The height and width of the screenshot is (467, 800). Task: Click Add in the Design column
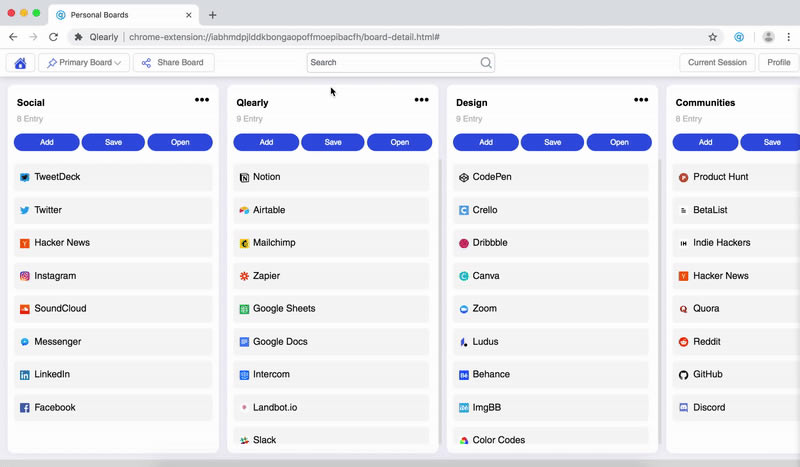coord(486,142)
